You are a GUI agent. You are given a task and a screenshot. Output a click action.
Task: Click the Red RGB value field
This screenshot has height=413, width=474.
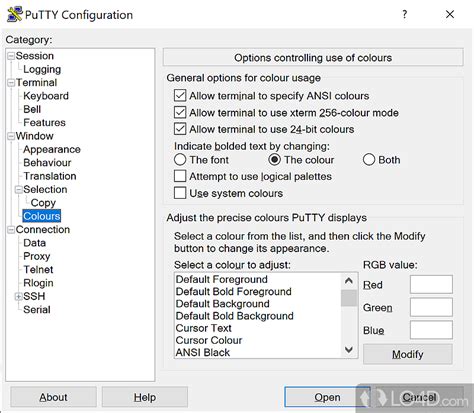(x=431, y=284)
